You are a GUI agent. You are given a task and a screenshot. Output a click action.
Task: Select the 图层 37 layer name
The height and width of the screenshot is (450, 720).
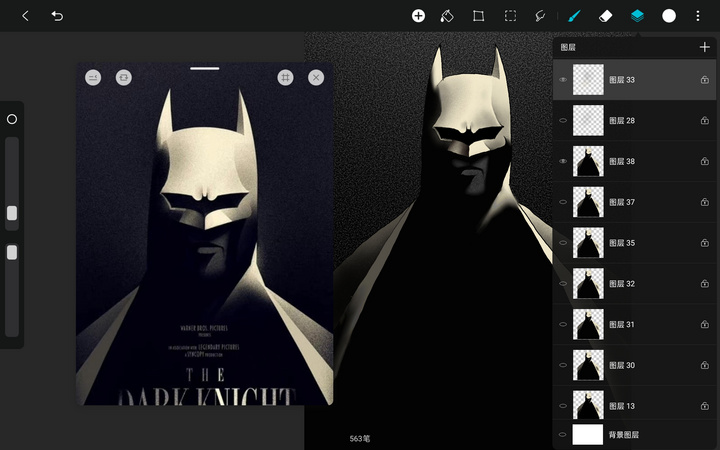point(622,202)
